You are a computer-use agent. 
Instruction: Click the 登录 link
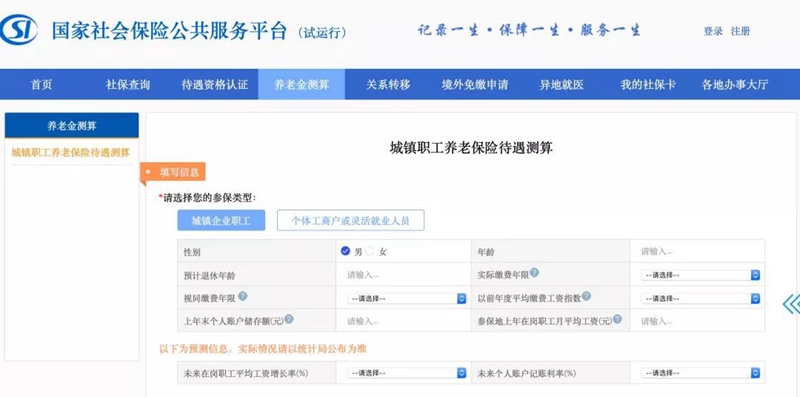pyautogui.click(x=713, y=31)
